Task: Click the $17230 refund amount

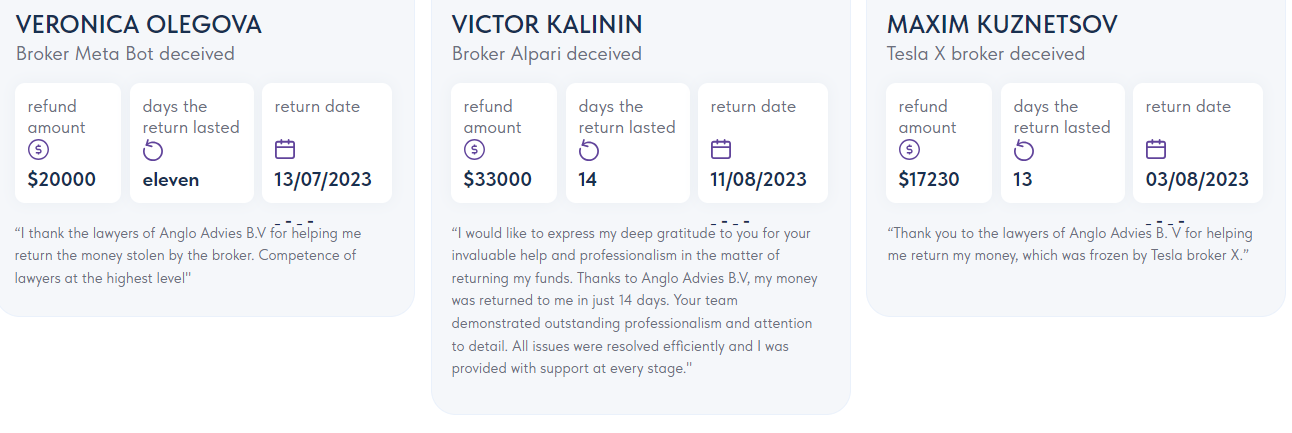Action: click(x=931, y=180)
